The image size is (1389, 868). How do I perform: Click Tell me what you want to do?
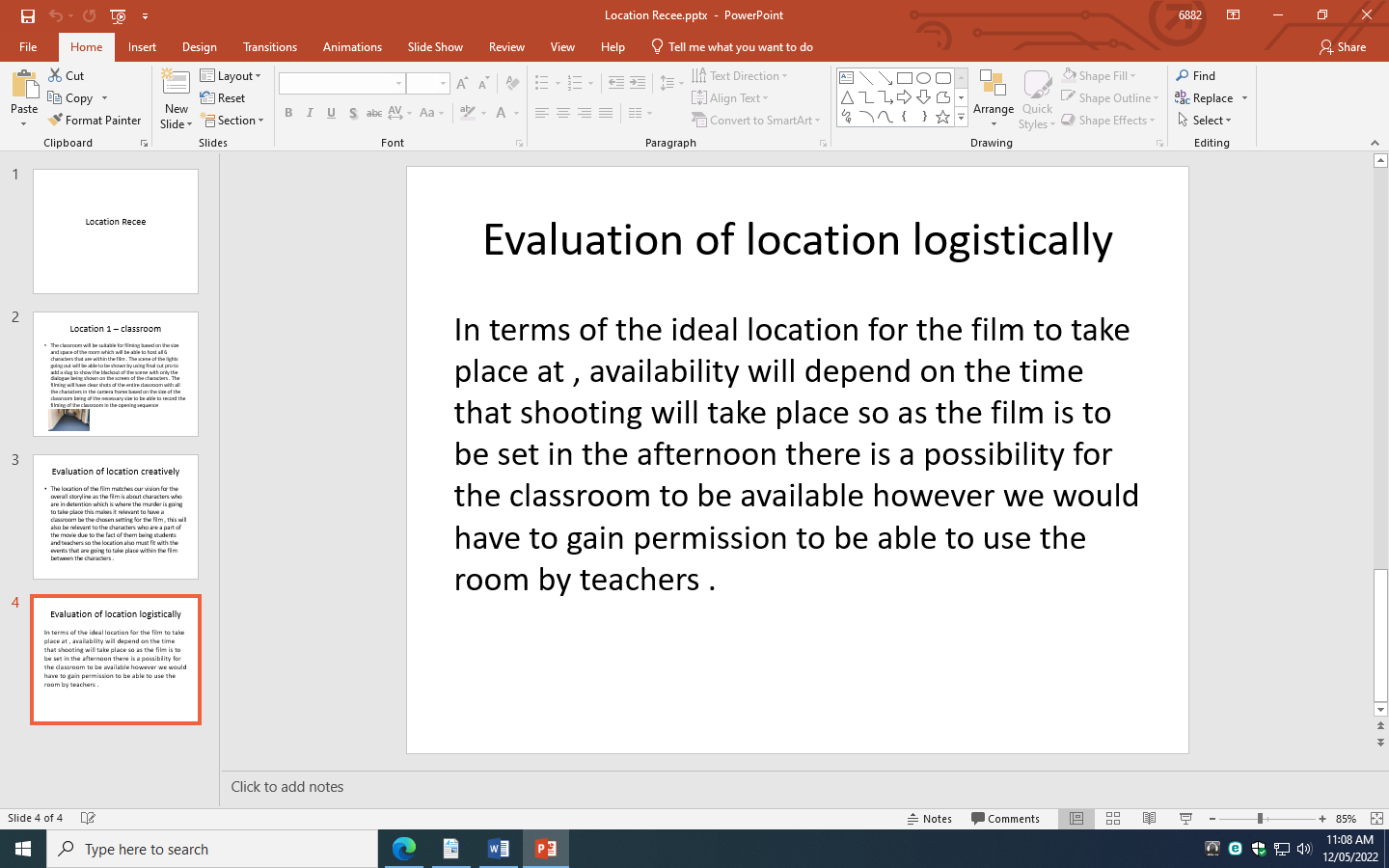[732, 47]
